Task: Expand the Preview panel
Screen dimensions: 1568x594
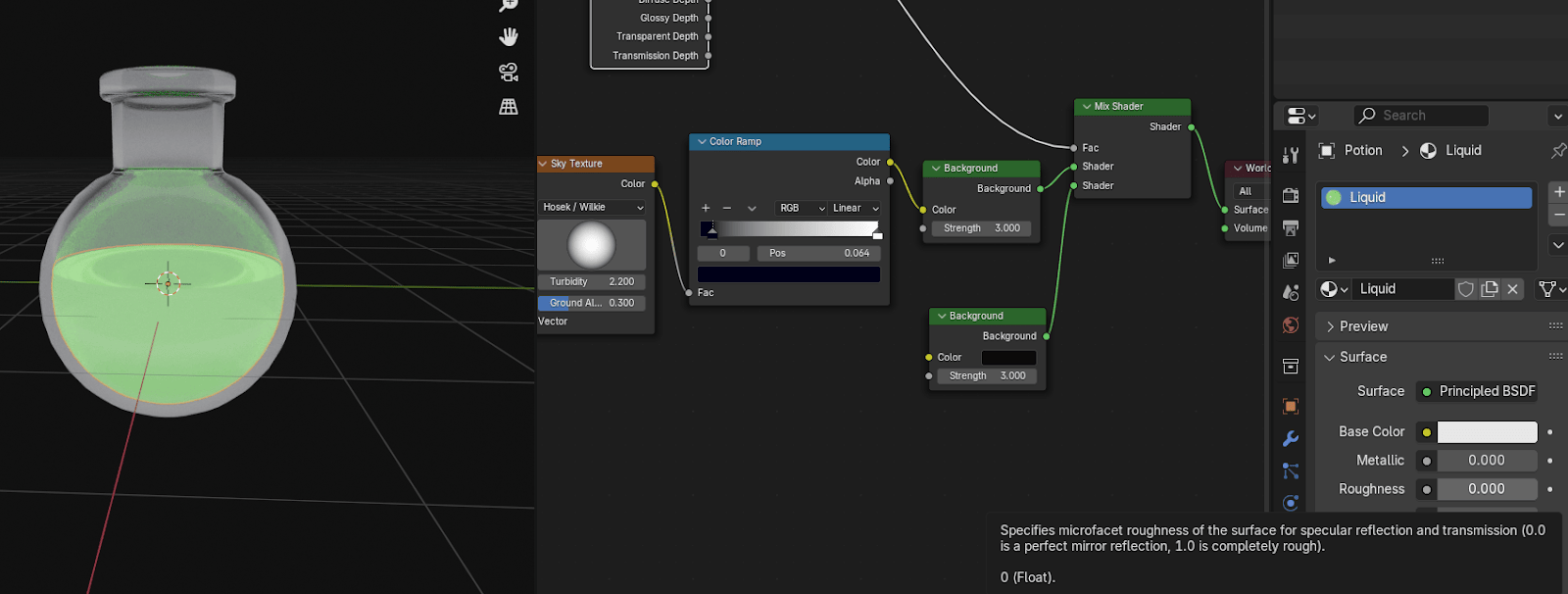Action: pyautogui.click(x=1363, y=326)
